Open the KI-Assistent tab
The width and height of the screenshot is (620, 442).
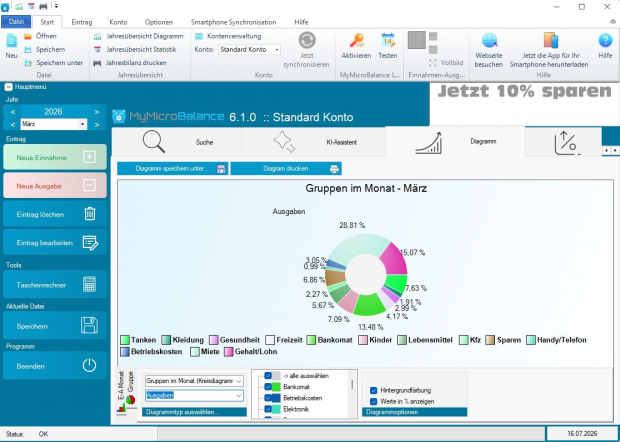pos(314,142)
